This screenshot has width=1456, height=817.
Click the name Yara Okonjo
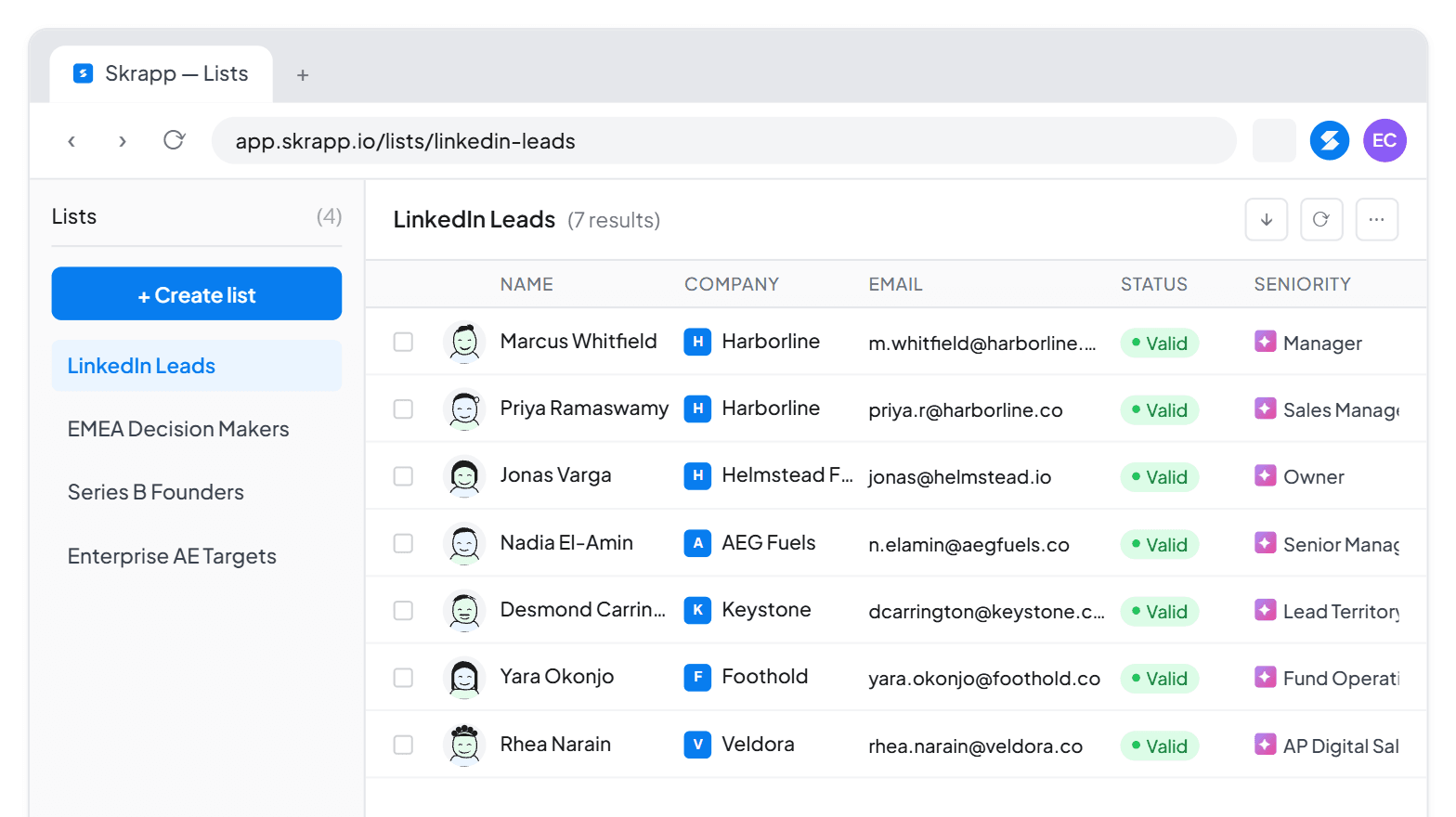click(x=557, y=677)
